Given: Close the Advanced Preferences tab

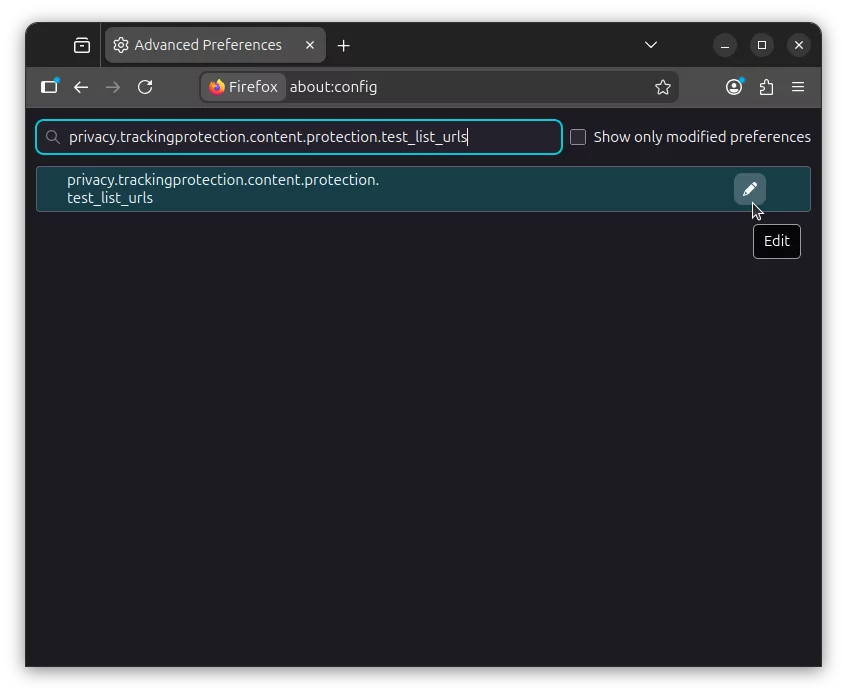Looking at the screenshot, I should click(x=310, y=45).
